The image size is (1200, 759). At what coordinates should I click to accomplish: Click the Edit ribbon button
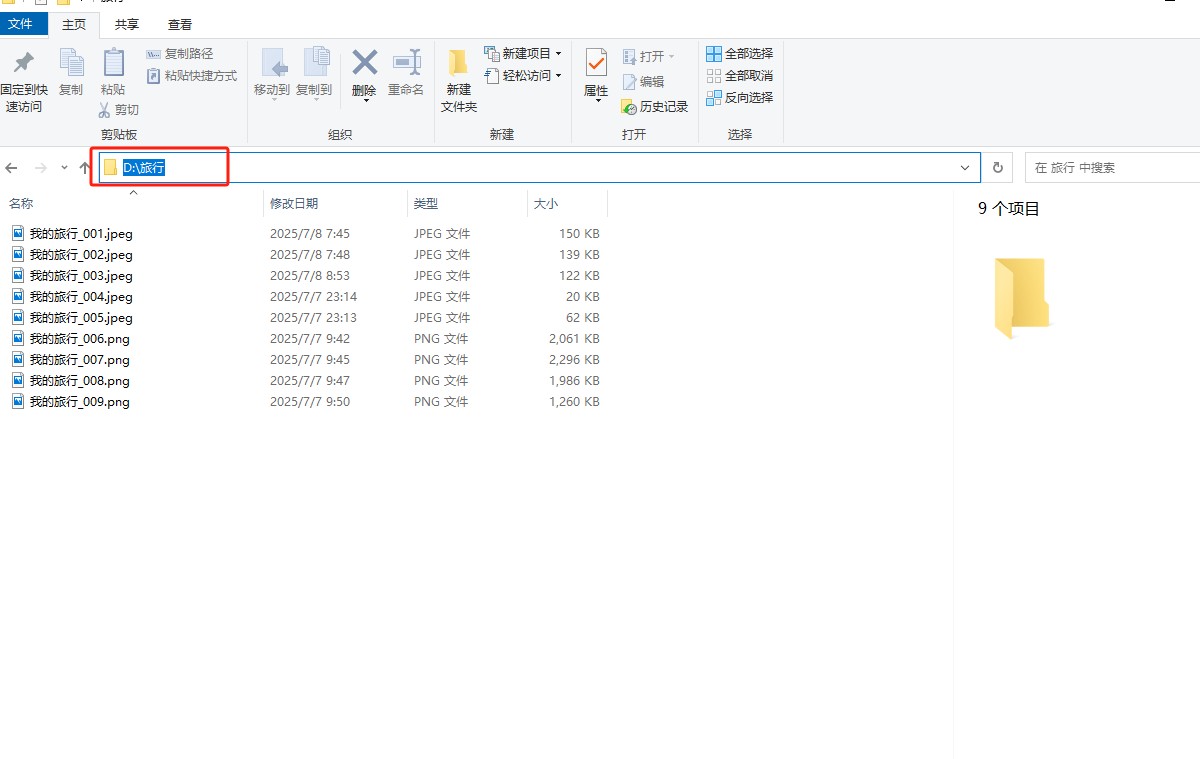click(643, 82)
